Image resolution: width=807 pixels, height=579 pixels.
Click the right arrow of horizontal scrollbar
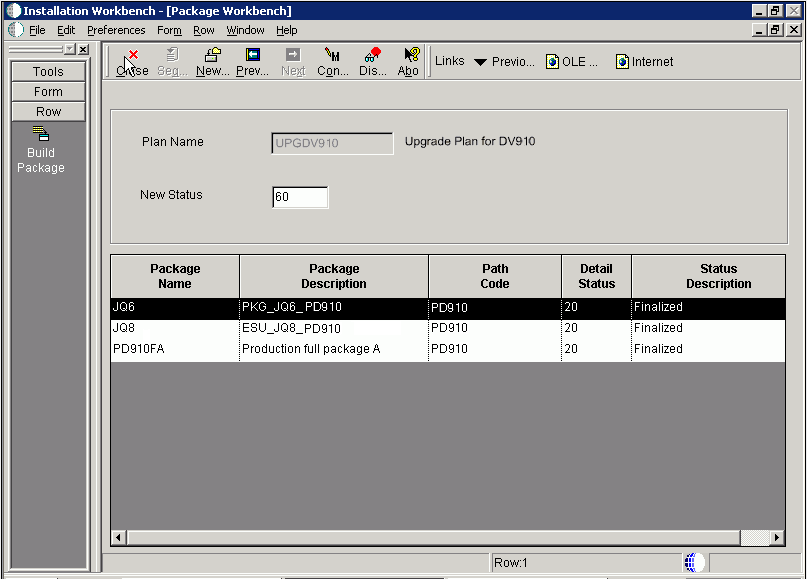click(777, 538)
